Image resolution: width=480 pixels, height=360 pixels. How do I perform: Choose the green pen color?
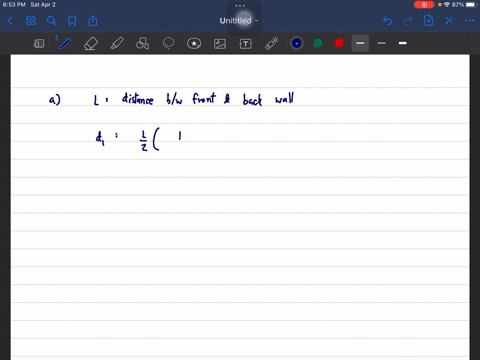318,43
